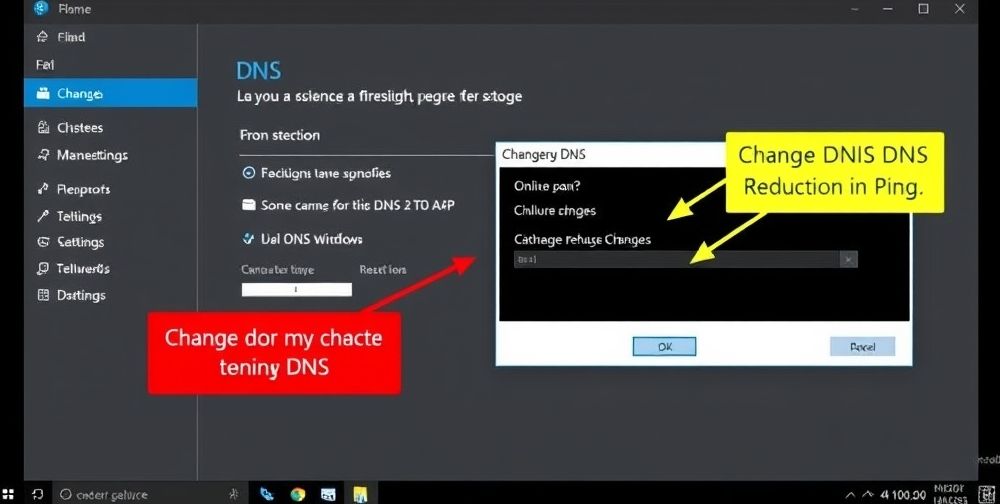Screen dimensions: 1000x504
Task: Open File Explorer from the taskbar
Action: click(360, 494)
